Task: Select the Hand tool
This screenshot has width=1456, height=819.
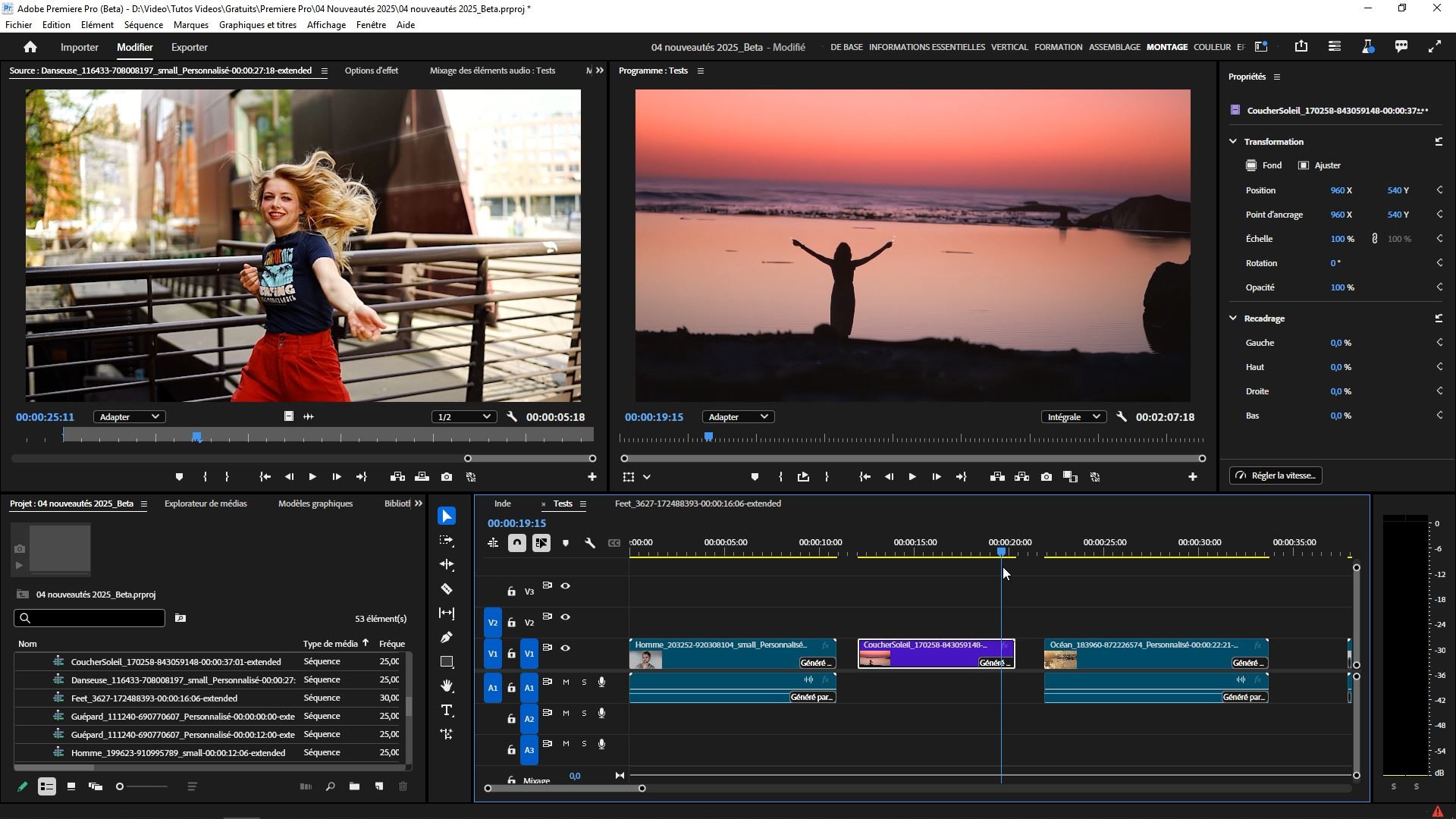Action: click(447, 686)
